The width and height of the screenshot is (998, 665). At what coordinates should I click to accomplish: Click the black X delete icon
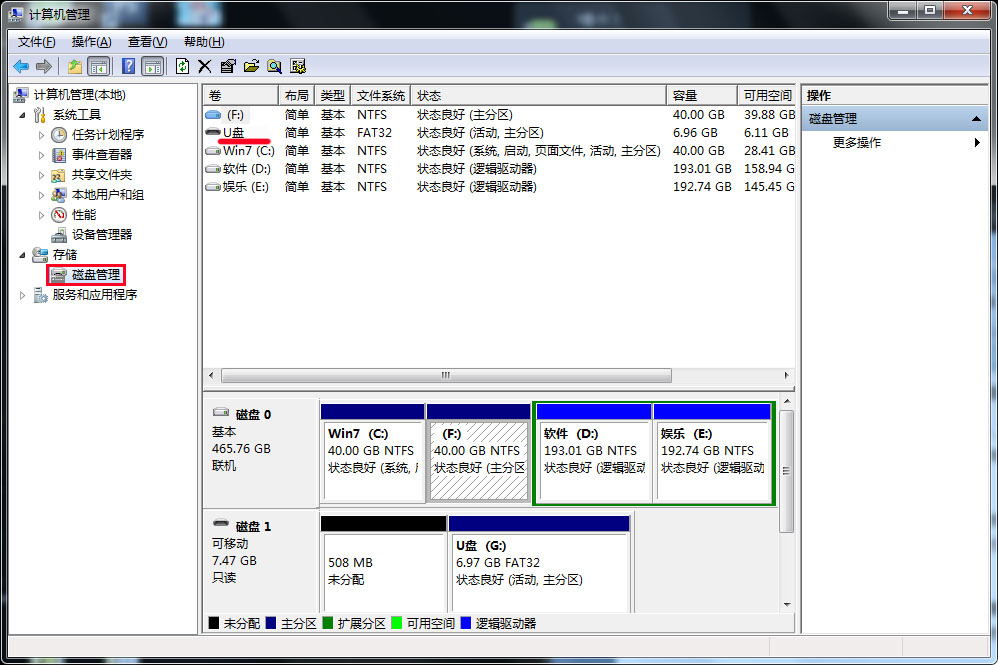205,66
